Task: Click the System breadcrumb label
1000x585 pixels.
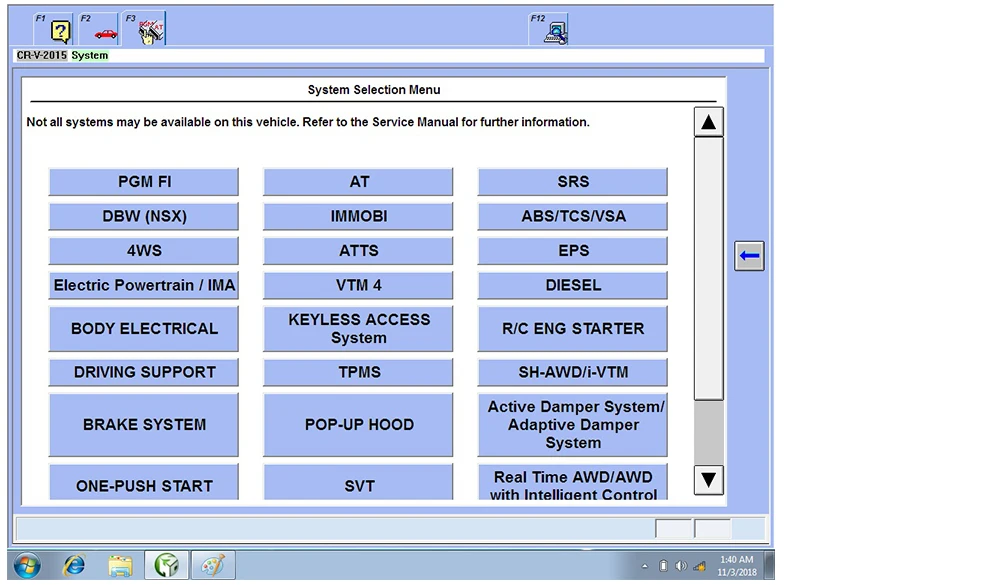Action: click(x=89, y=56)
